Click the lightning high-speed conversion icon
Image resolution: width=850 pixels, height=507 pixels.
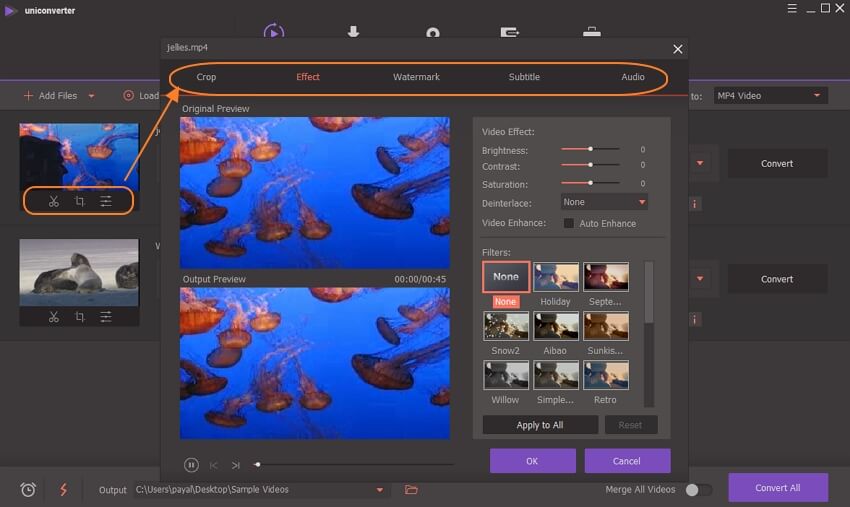[x=64, y=489]
